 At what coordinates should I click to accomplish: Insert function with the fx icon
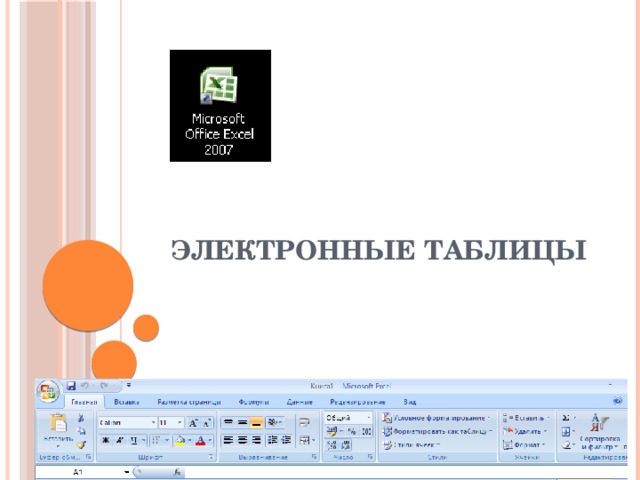coord(177,472)
